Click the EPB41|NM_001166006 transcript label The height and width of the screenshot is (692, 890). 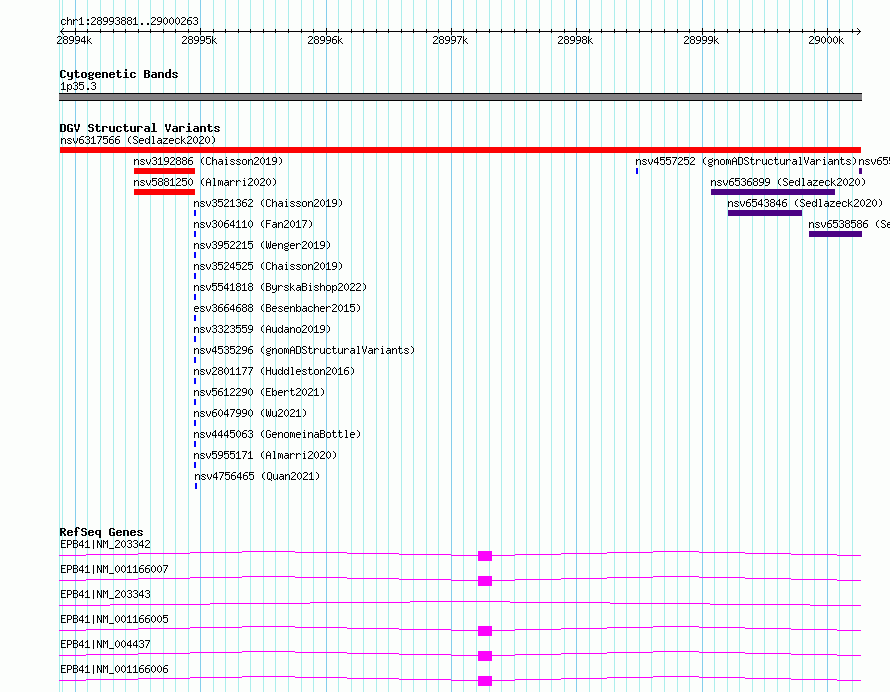tap(114, 669)
